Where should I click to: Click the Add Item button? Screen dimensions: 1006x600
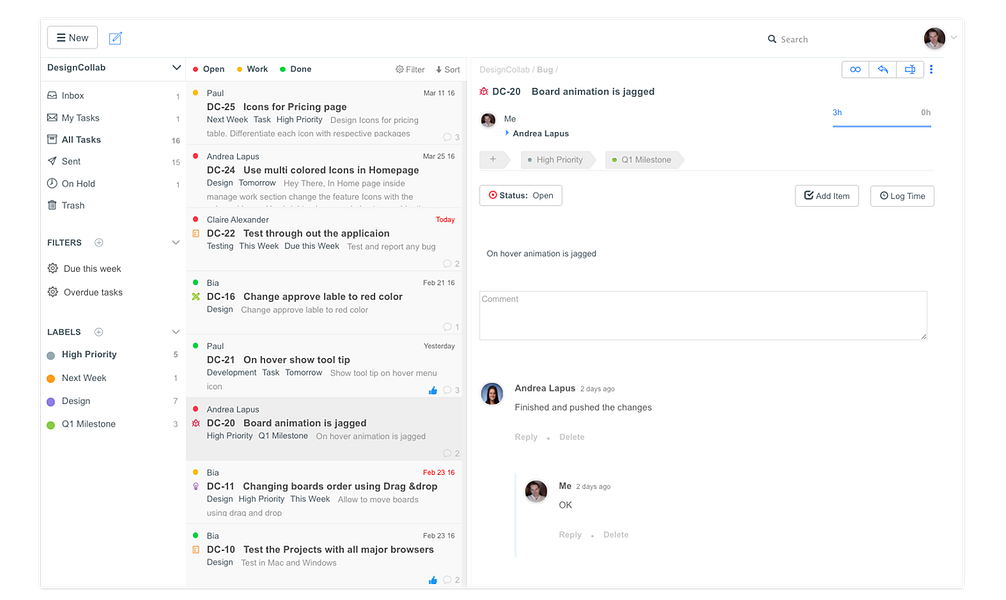[x=827, y=196]
